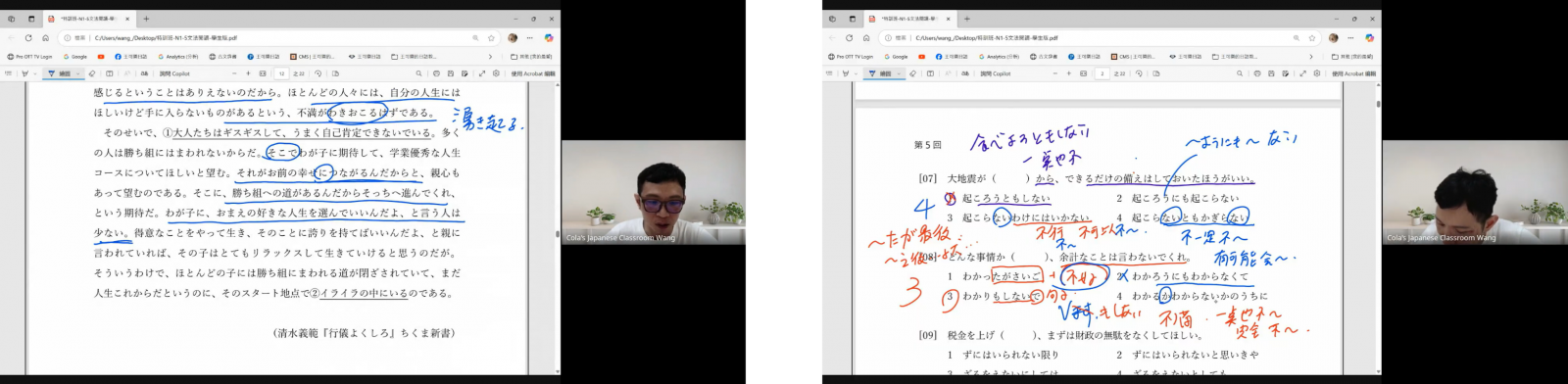Open Google bookmark in the page 12 window
This screenshot has width=1568, height=384.
75,57
